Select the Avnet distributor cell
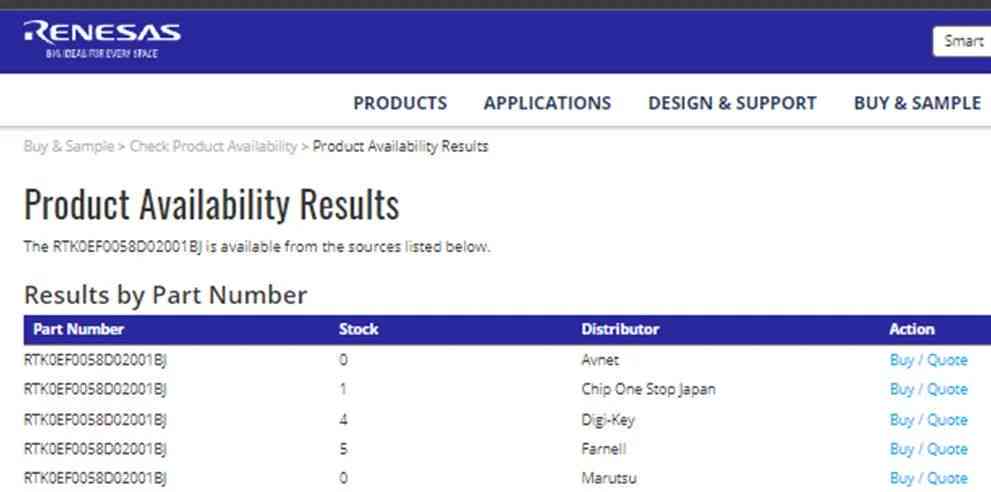The image size is (991, 492). pos(600,360)
